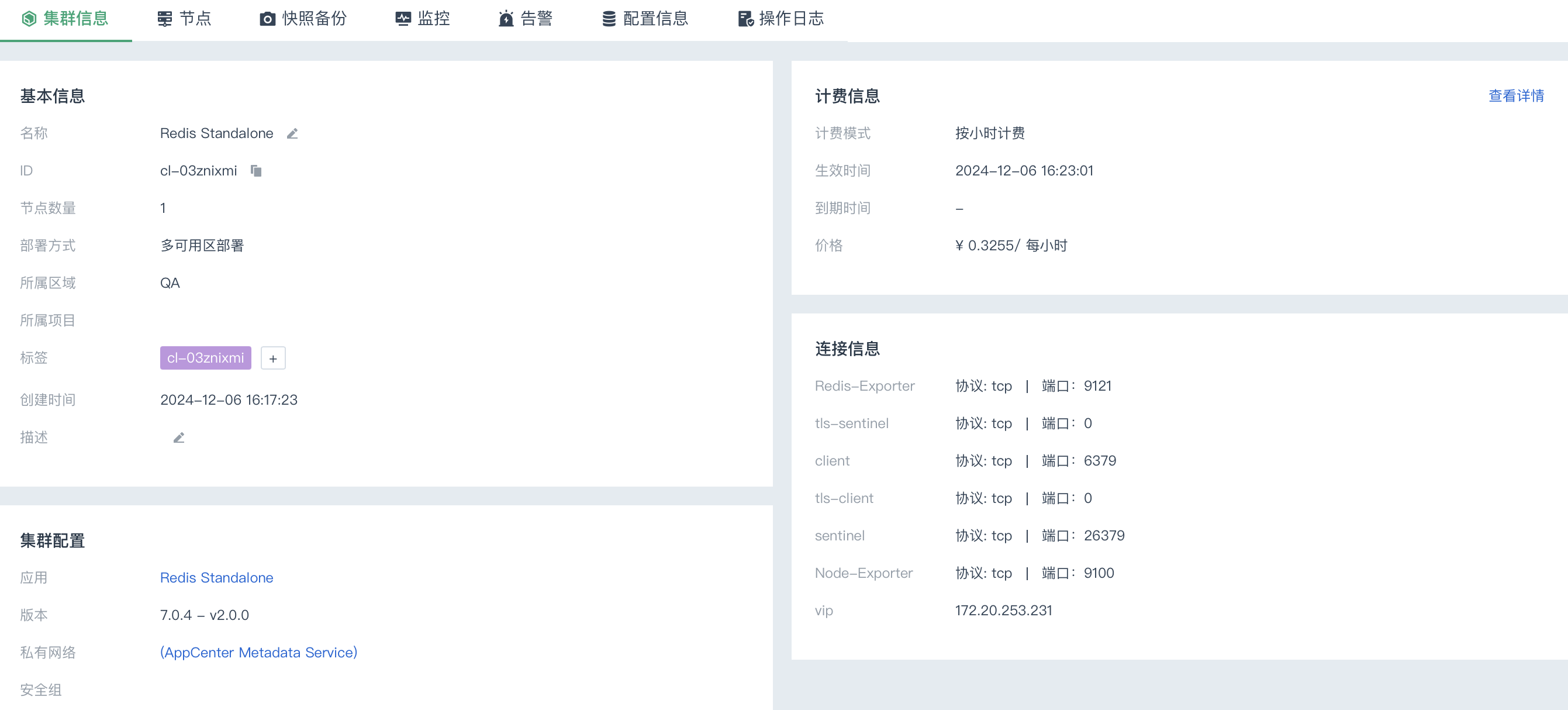Select the 集群信息 tab

pos(65,19)
